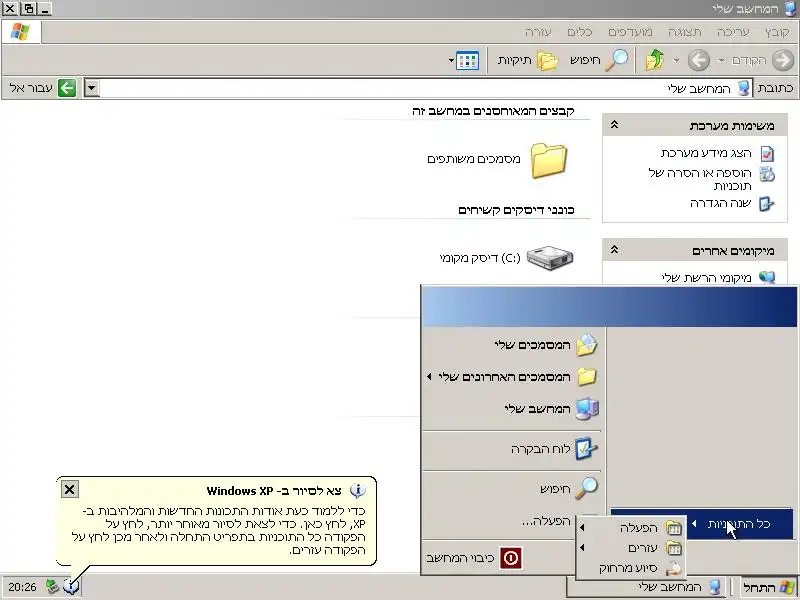Click 'משימות מערכת' panel title text
Screen dimensions: 800x600
732,125
